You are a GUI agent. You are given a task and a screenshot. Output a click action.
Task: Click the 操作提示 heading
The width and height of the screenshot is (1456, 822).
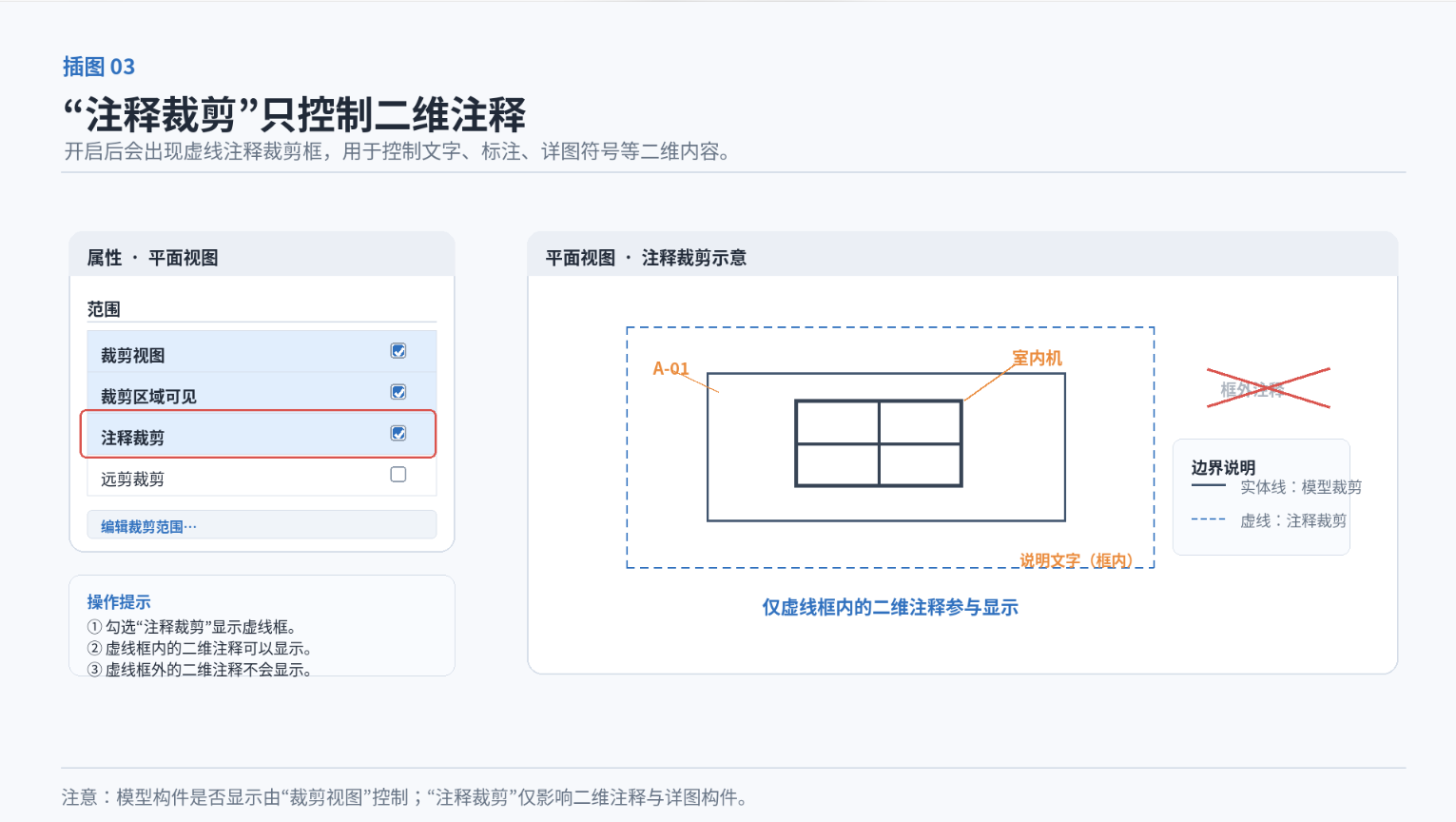point(119,602)
